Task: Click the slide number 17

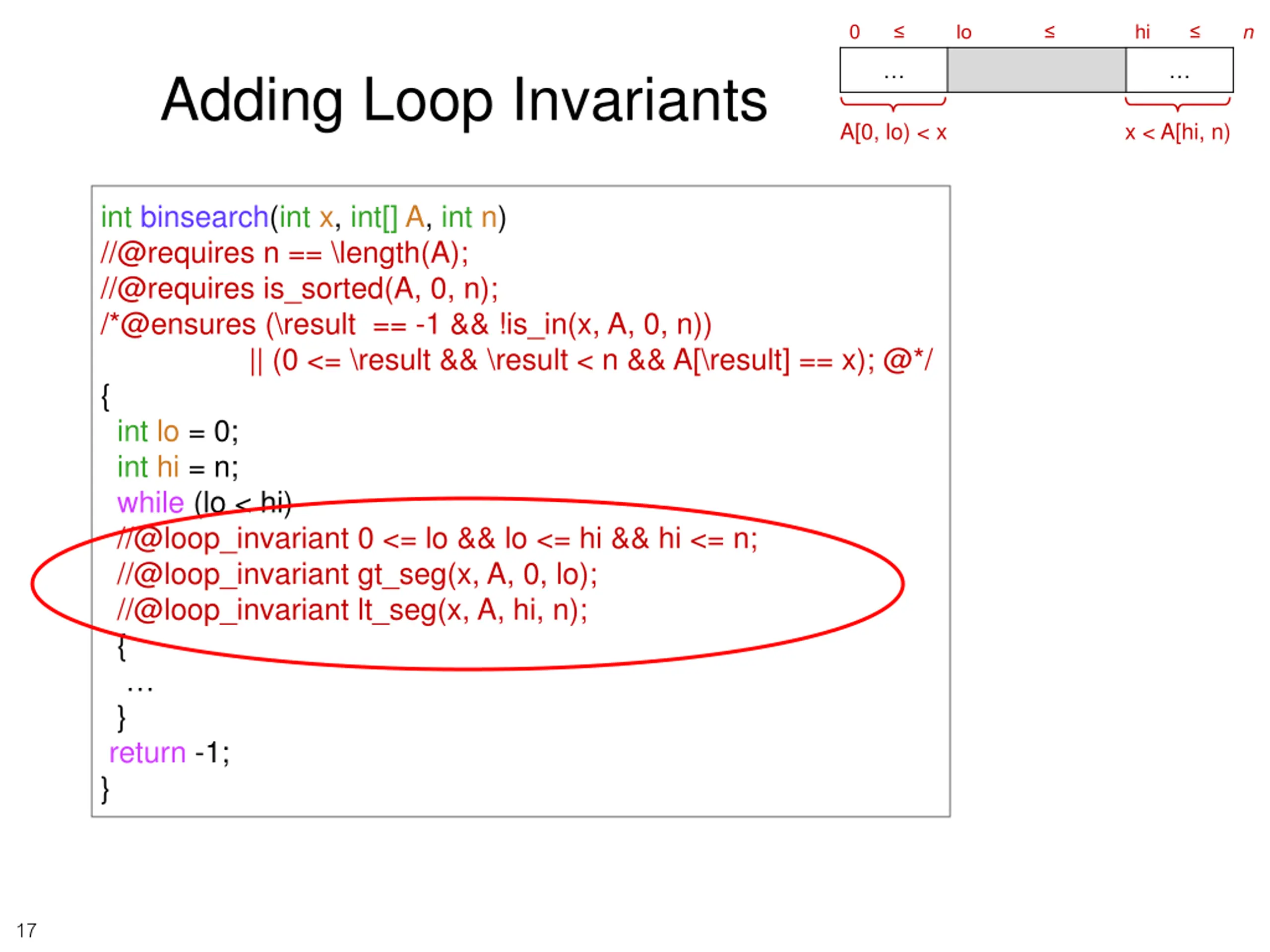Action: coord(26,930)
